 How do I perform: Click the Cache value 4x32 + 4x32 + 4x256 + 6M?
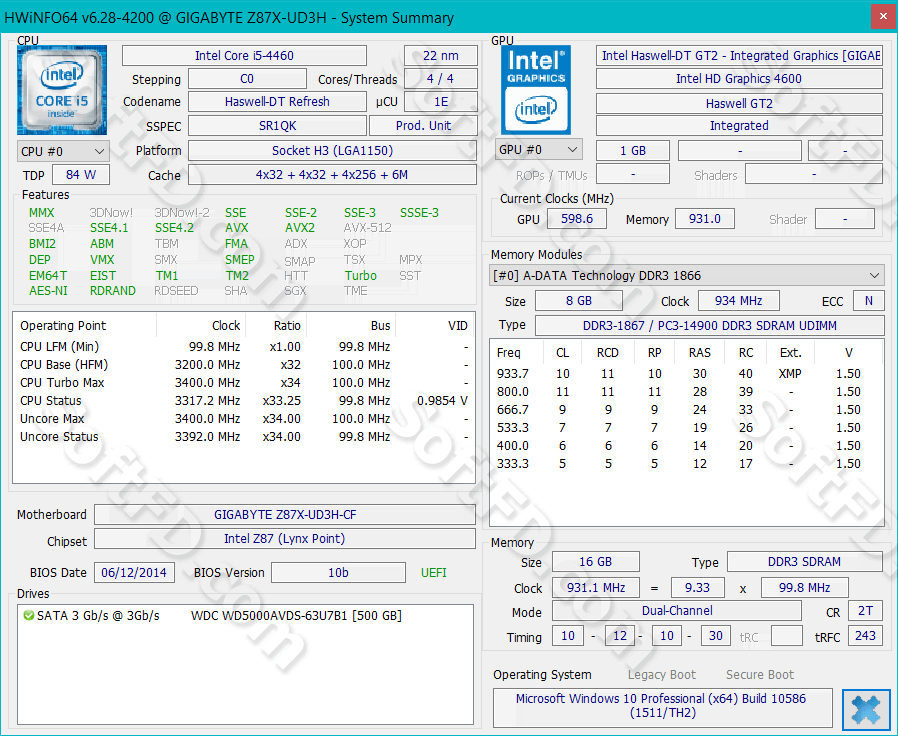coord(332,175)
